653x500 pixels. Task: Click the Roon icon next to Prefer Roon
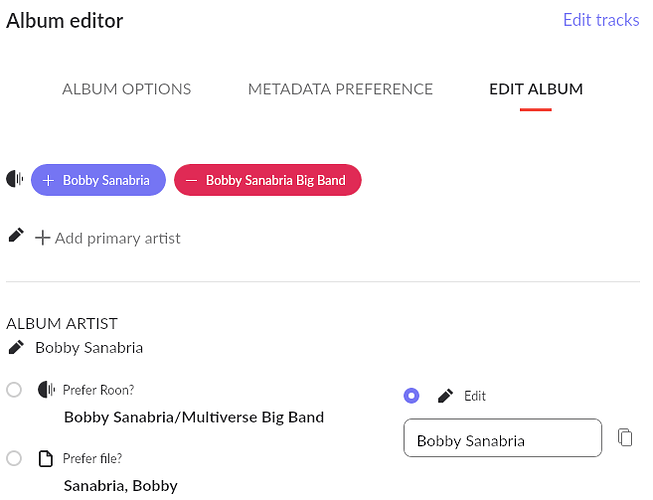(x=45, y=389)
